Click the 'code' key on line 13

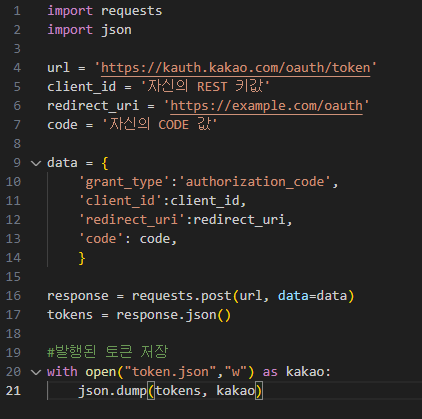[101, 239]
